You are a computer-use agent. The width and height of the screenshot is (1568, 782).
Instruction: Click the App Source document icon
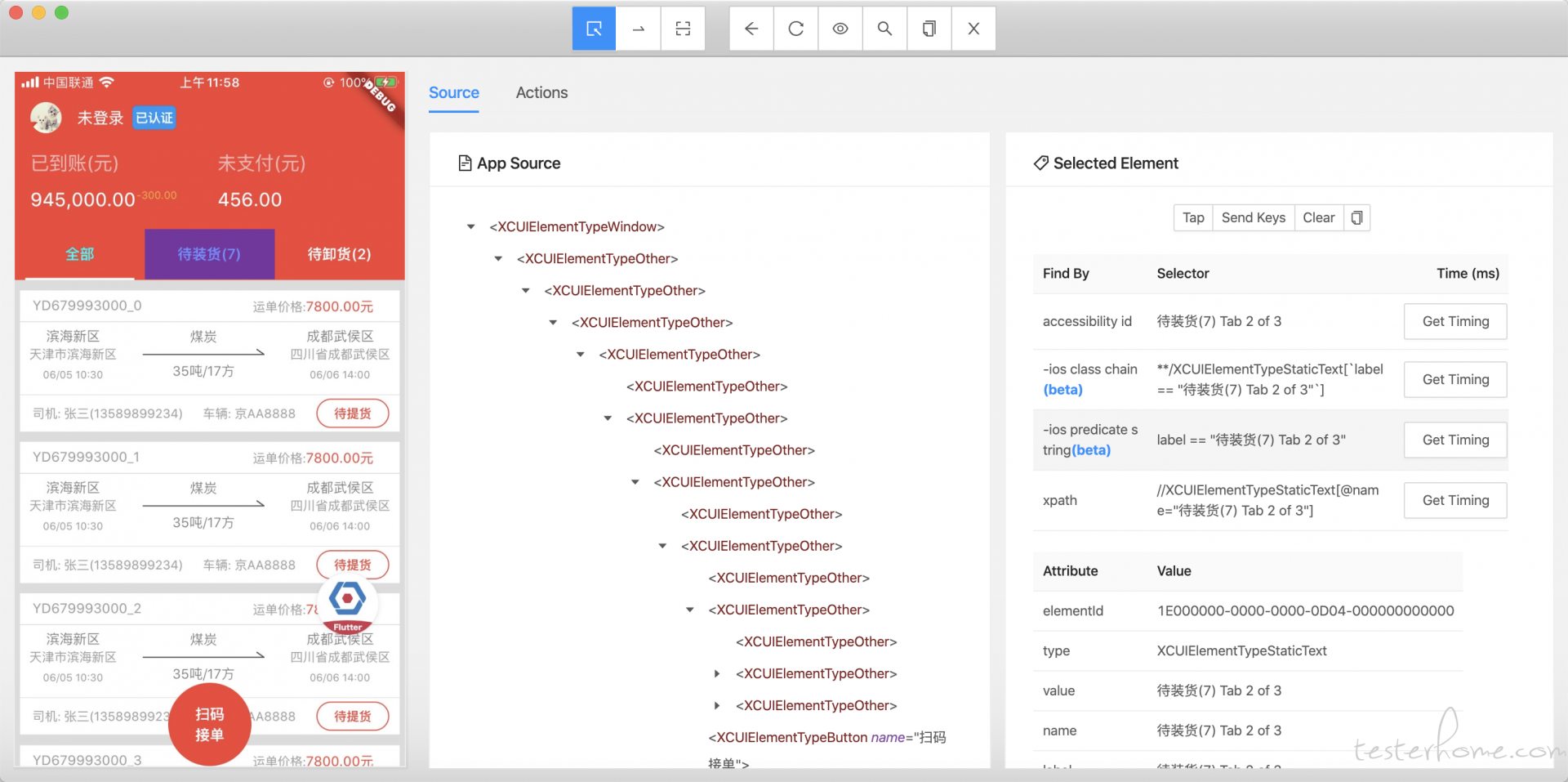[x=465, y=163]
